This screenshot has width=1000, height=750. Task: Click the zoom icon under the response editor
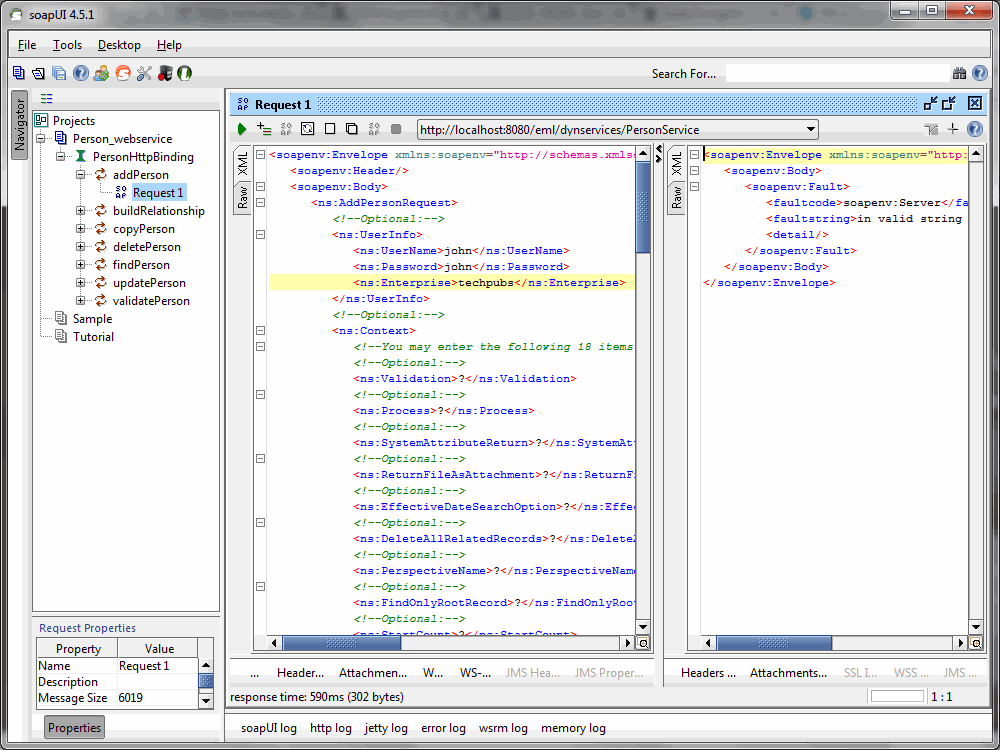976,643
